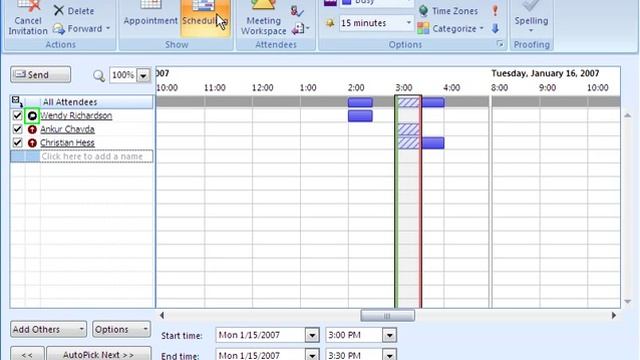Image resolution: width=640 pixels, height=360 pixels.
Task: Open the Forward dropdown arrow
Action: tap(108, 29)
